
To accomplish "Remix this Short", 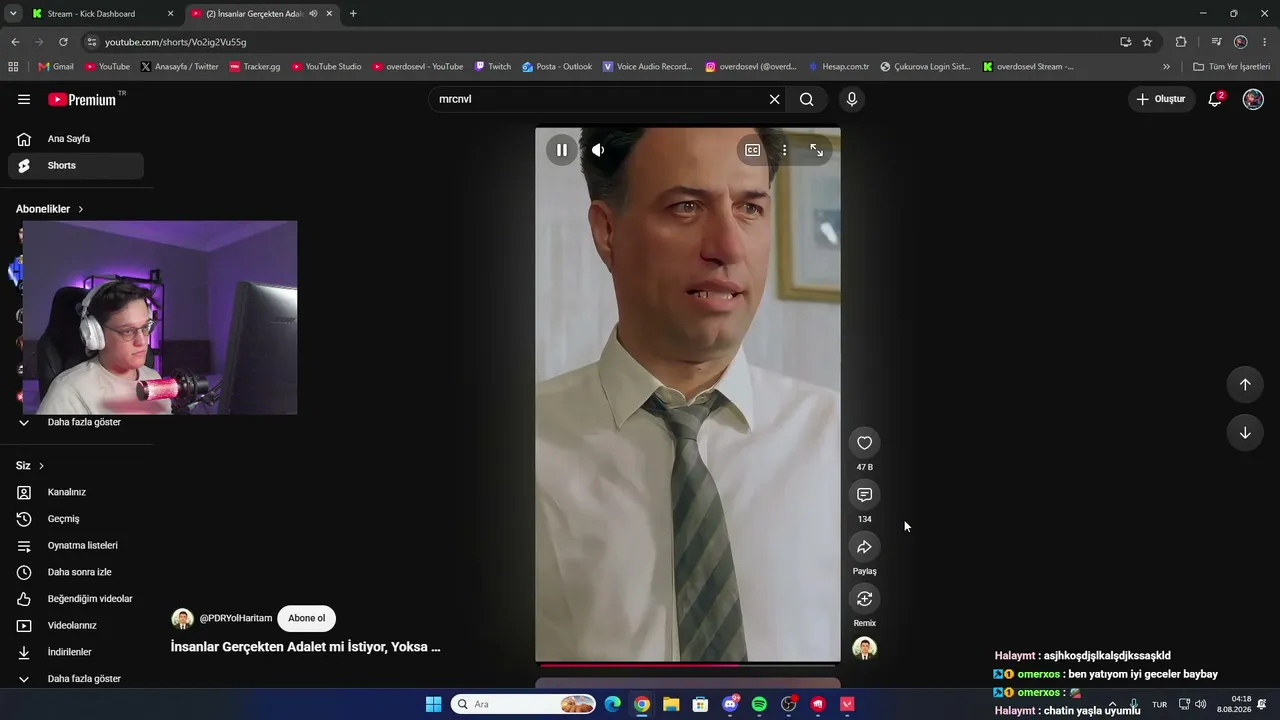I will 865,599.
